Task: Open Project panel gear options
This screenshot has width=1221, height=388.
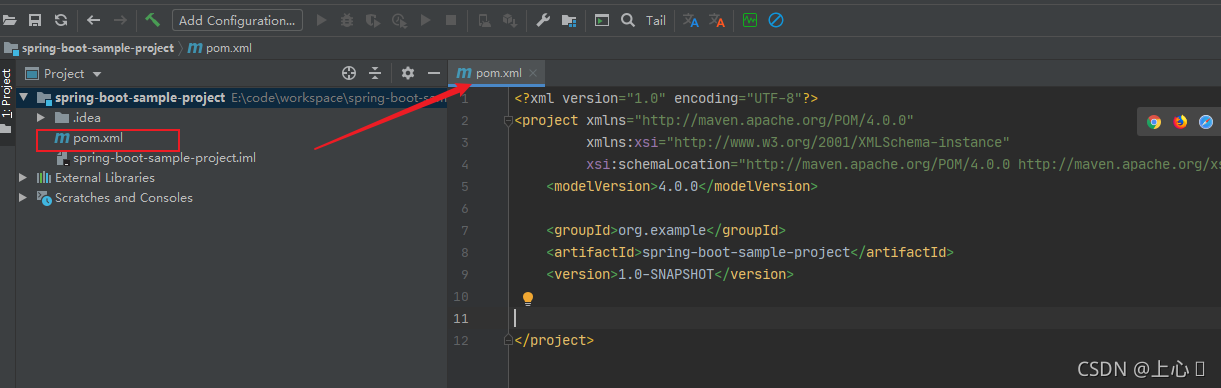Action: click(x=408, y=73)
